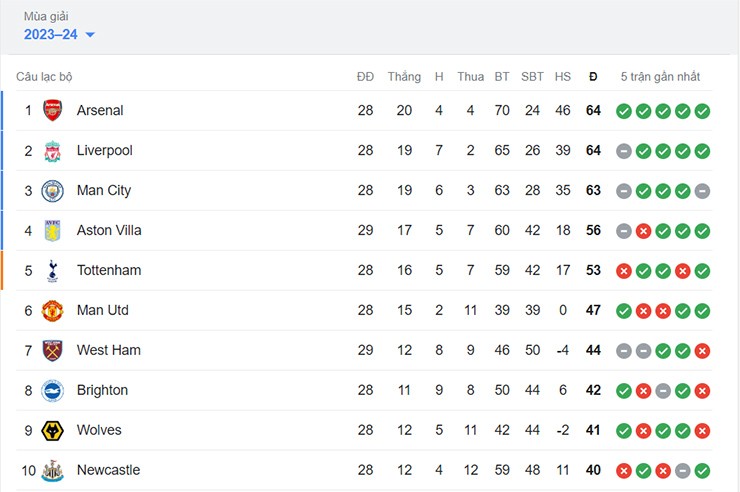Click the Arsenal club crest
This screenshot has height=492, width=740.
point(52,110)
